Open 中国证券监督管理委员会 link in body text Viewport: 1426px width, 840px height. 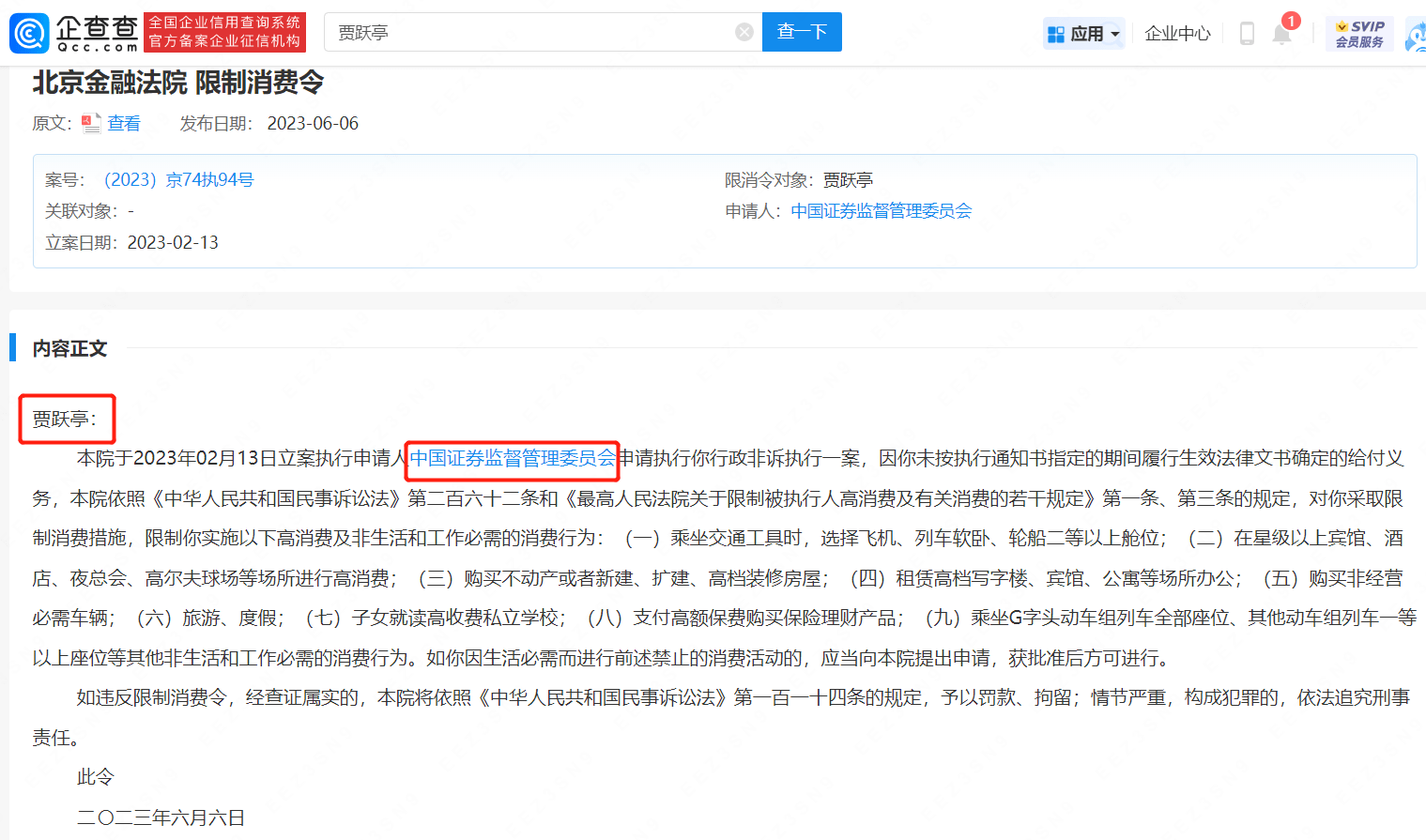[x=513, y=458]
